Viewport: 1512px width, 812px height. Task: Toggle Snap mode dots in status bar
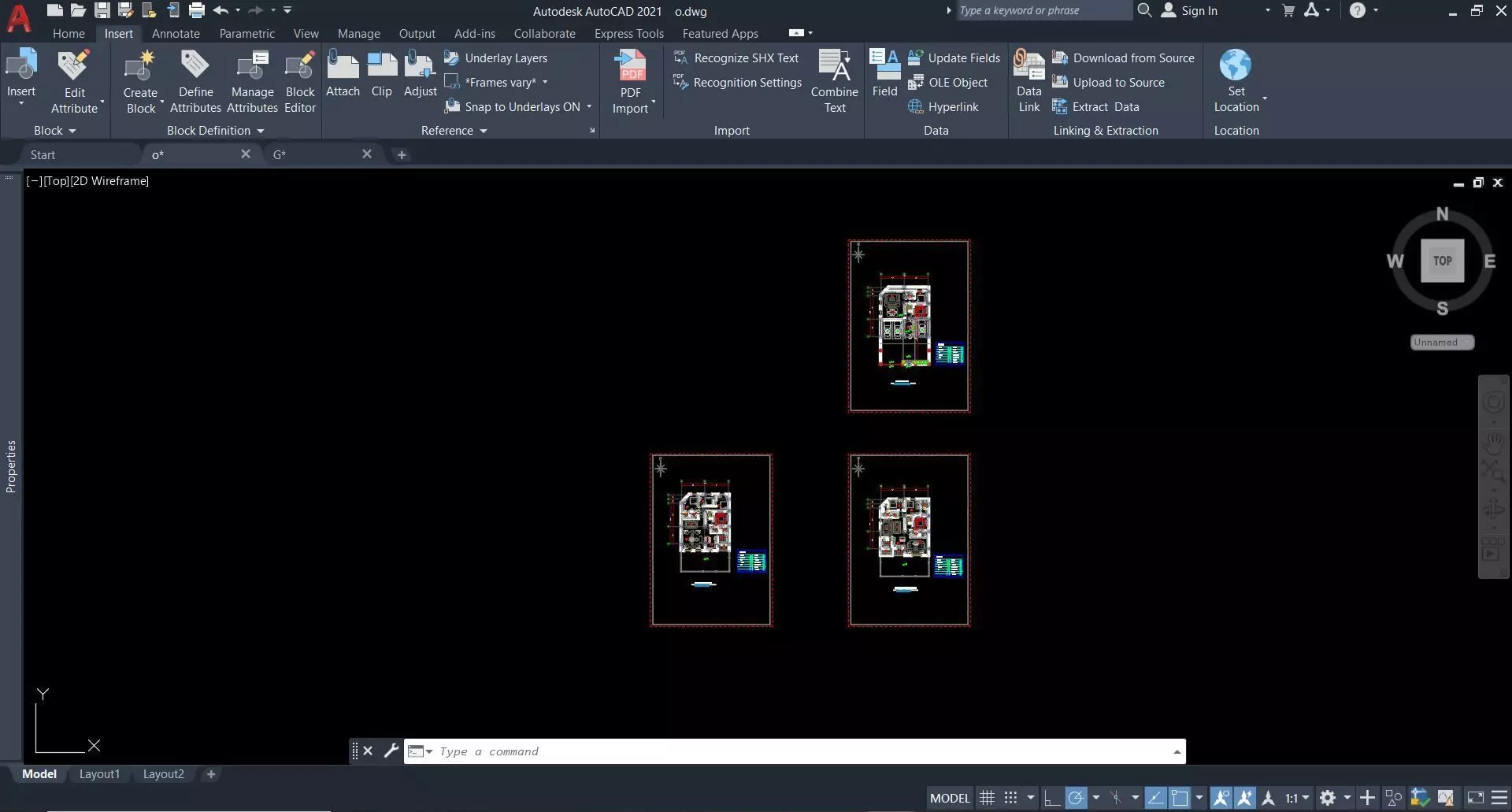click(1011, 798)
